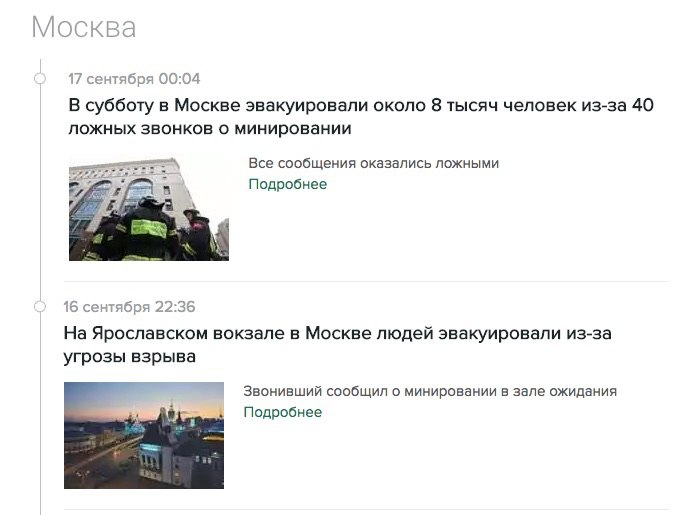Image resolution: width=689 pixels, height=515 pixels.
Task: Click the Москва section heading
Action: coord(83,27)
